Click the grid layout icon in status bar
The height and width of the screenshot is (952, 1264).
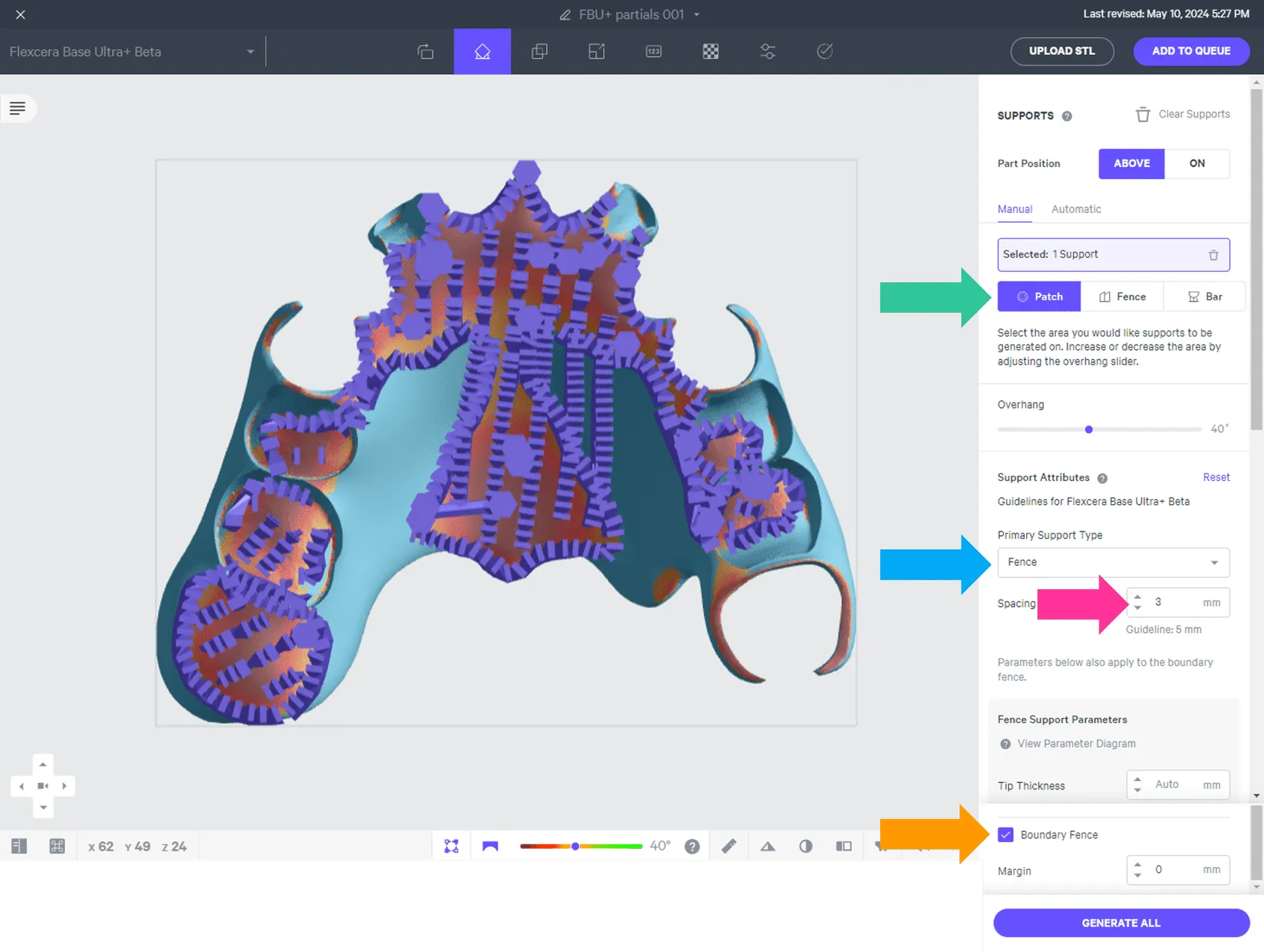[x=57, y=846]
